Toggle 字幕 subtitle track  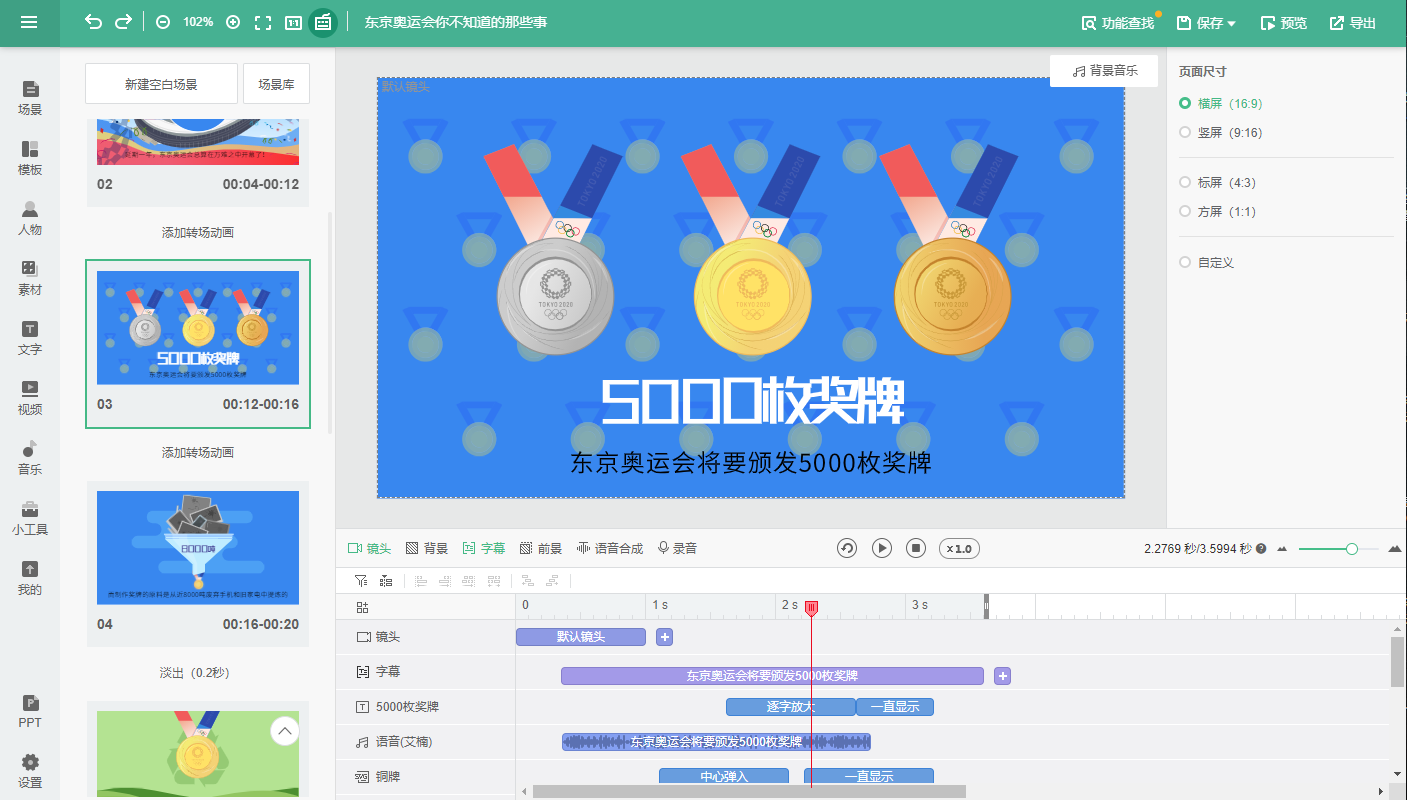coord(484,548)
